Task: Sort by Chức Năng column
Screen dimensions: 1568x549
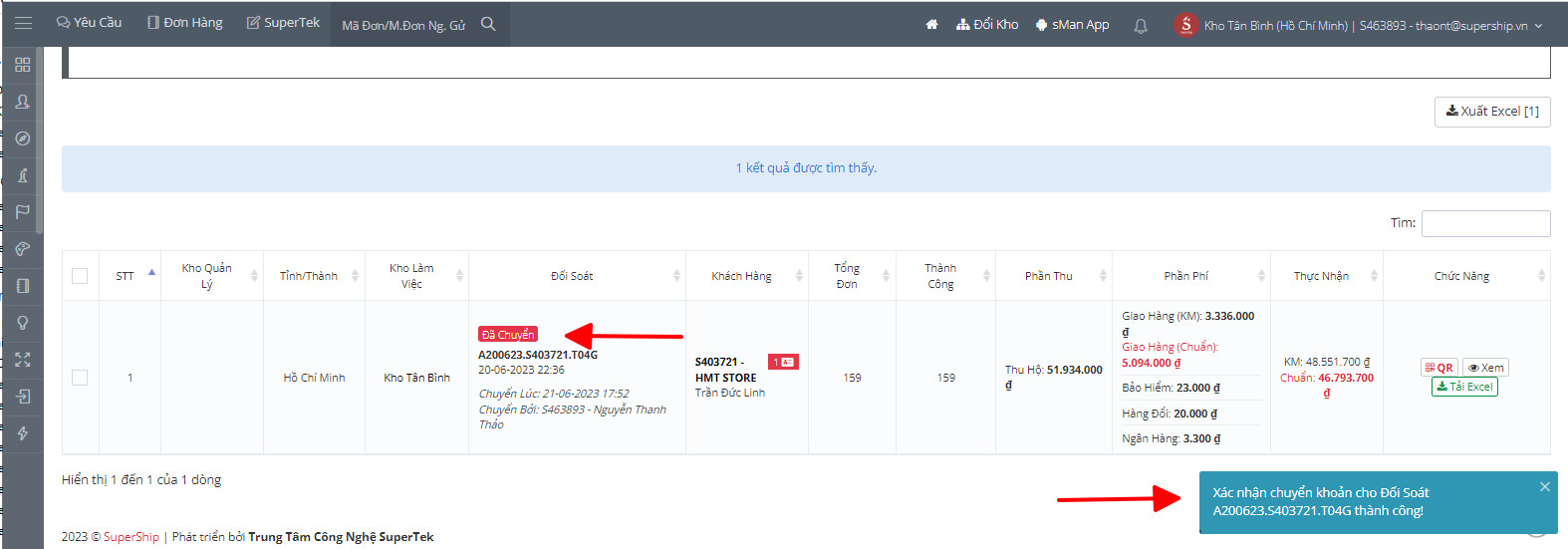Action: pos(1466,276)
